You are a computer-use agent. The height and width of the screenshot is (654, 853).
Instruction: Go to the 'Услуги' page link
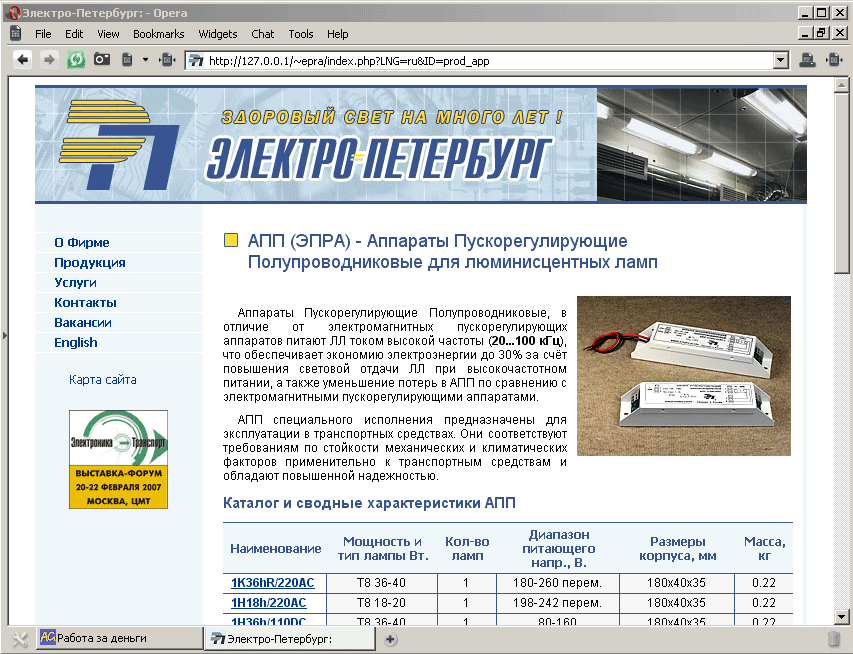pyautogui.click(x=75, y=282)
